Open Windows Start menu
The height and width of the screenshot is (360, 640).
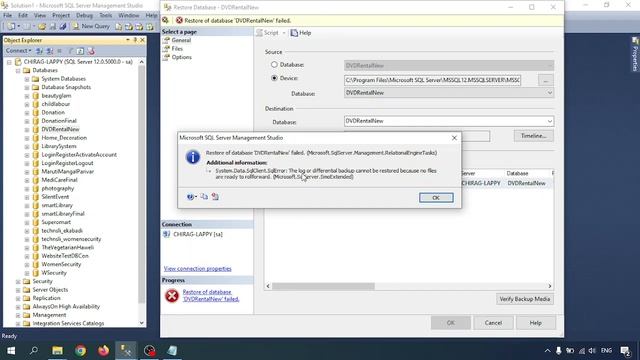(x=11, y=351)
